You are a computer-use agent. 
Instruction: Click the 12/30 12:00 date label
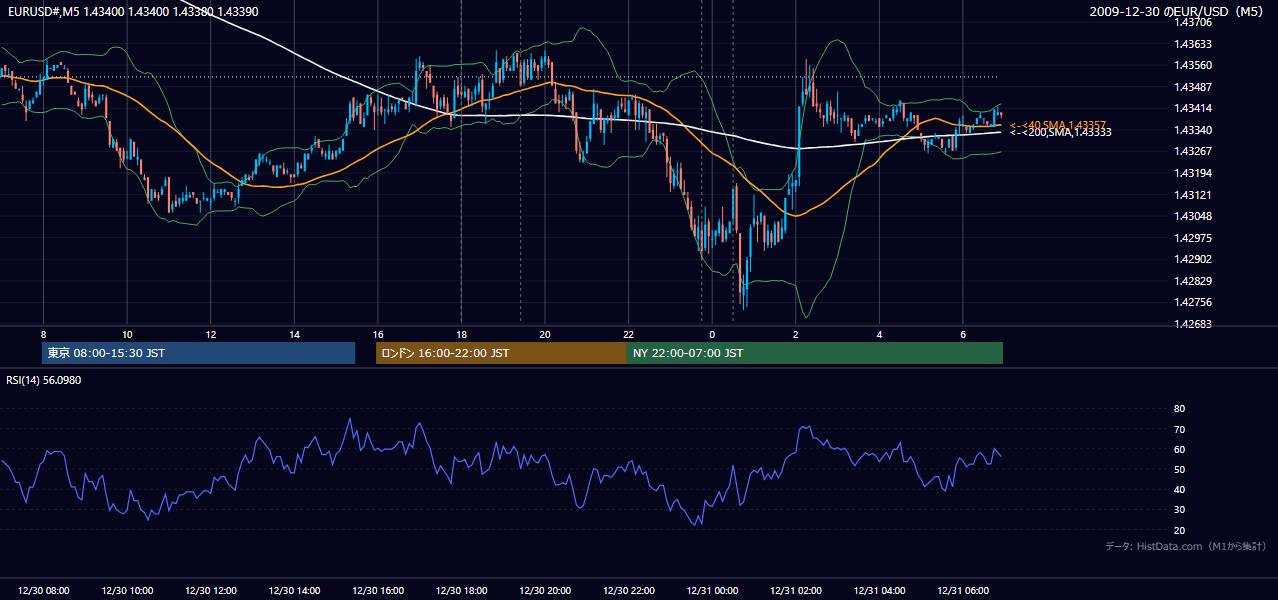pos(211,591)
